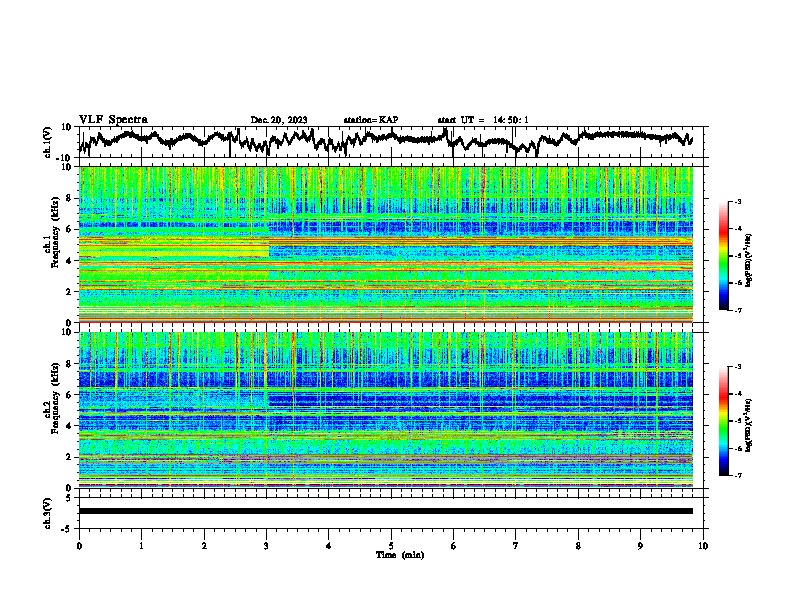Click the "VLF Spectra" plot title
This screenshot has width=792, height=612.
tap(113, 120)
